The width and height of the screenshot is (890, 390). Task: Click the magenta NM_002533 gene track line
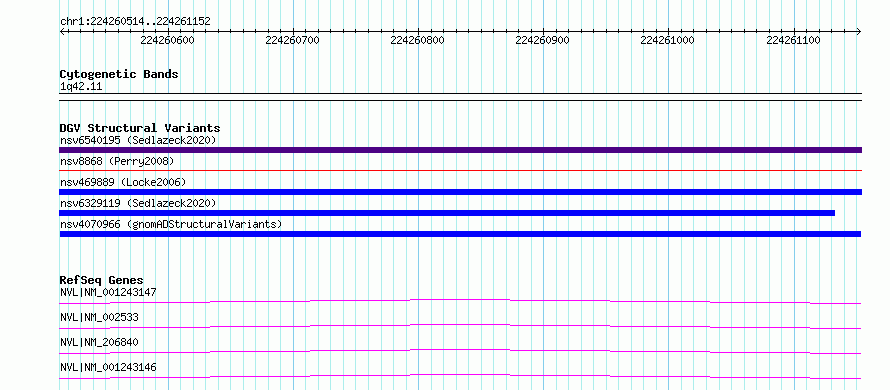460,325
